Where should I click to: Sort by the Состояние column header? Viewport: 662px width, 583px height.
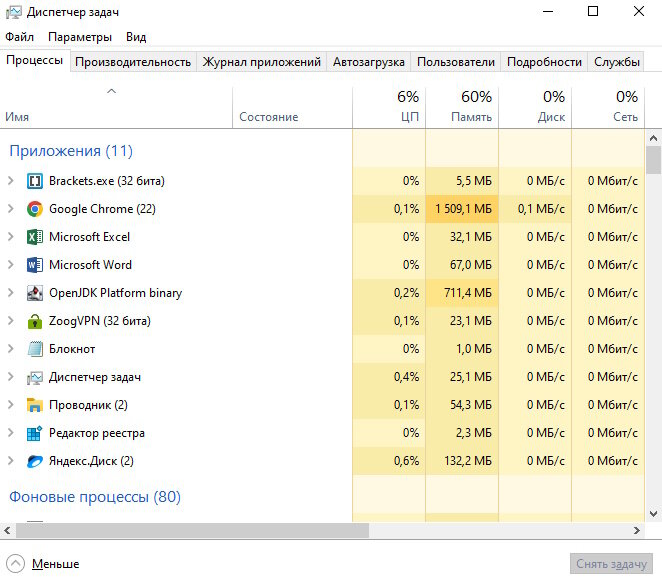click(x=292, y=108)
